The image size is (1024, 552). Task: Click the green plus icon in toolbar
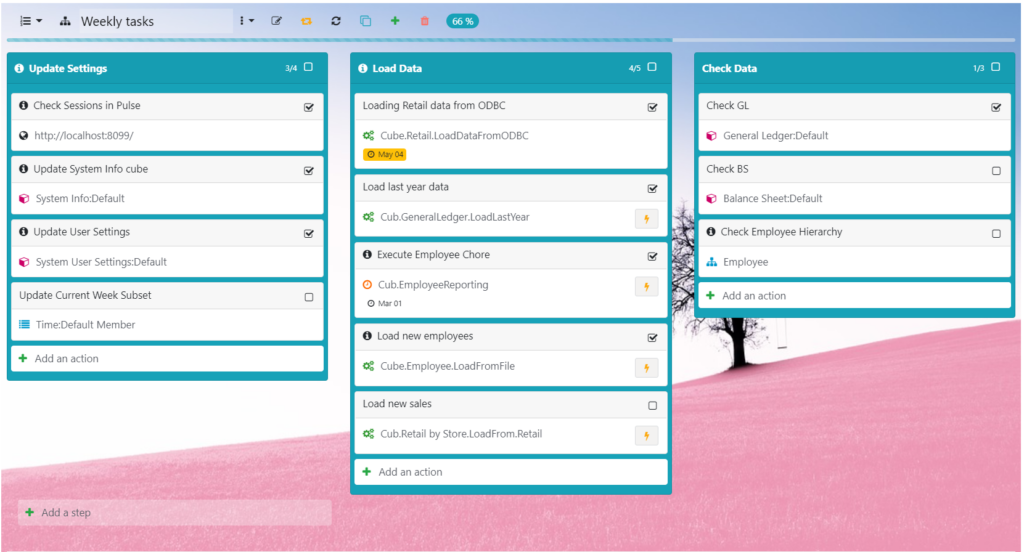coord(395,21)
